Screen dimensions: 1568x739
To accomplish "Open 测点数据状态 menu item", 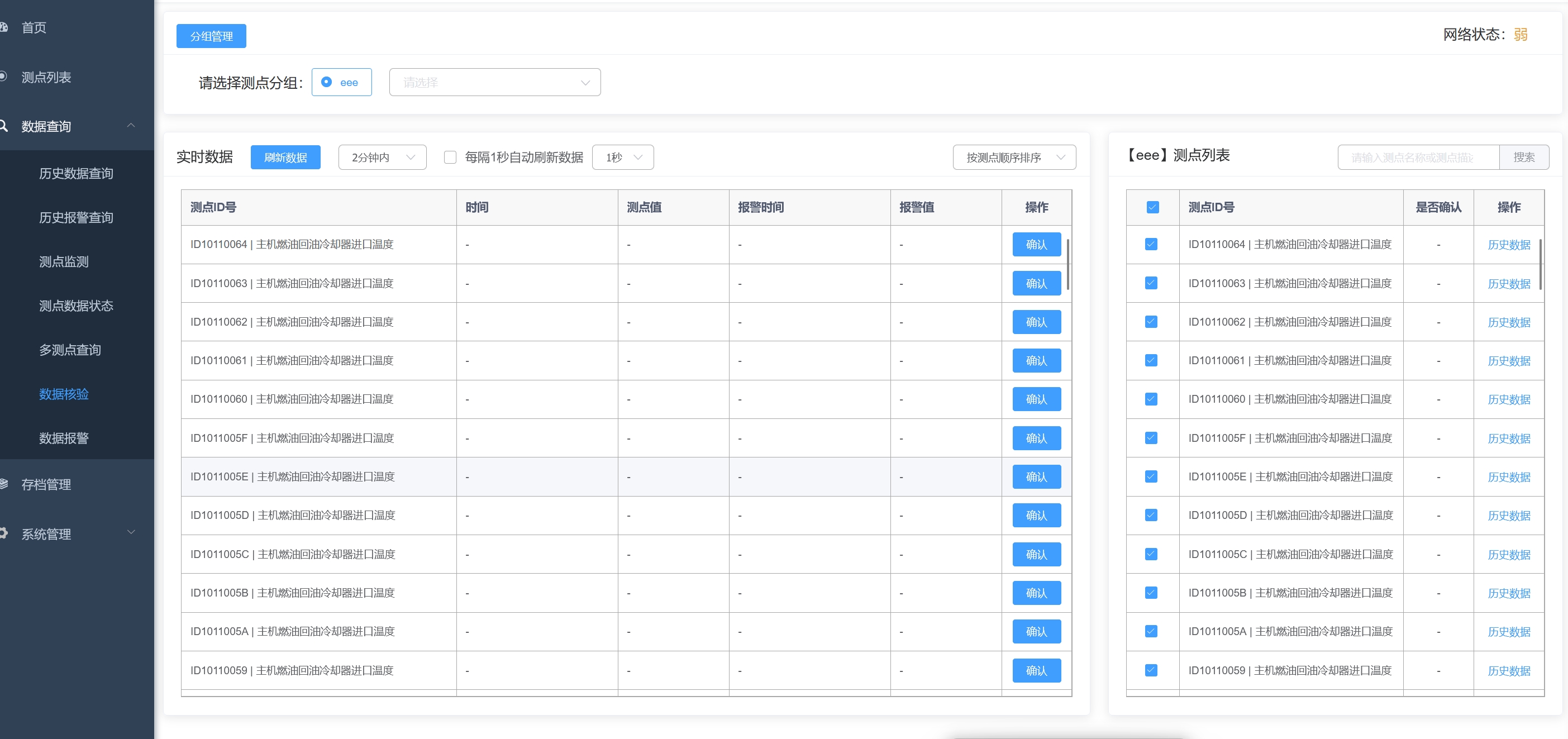I will coord(76,306).
